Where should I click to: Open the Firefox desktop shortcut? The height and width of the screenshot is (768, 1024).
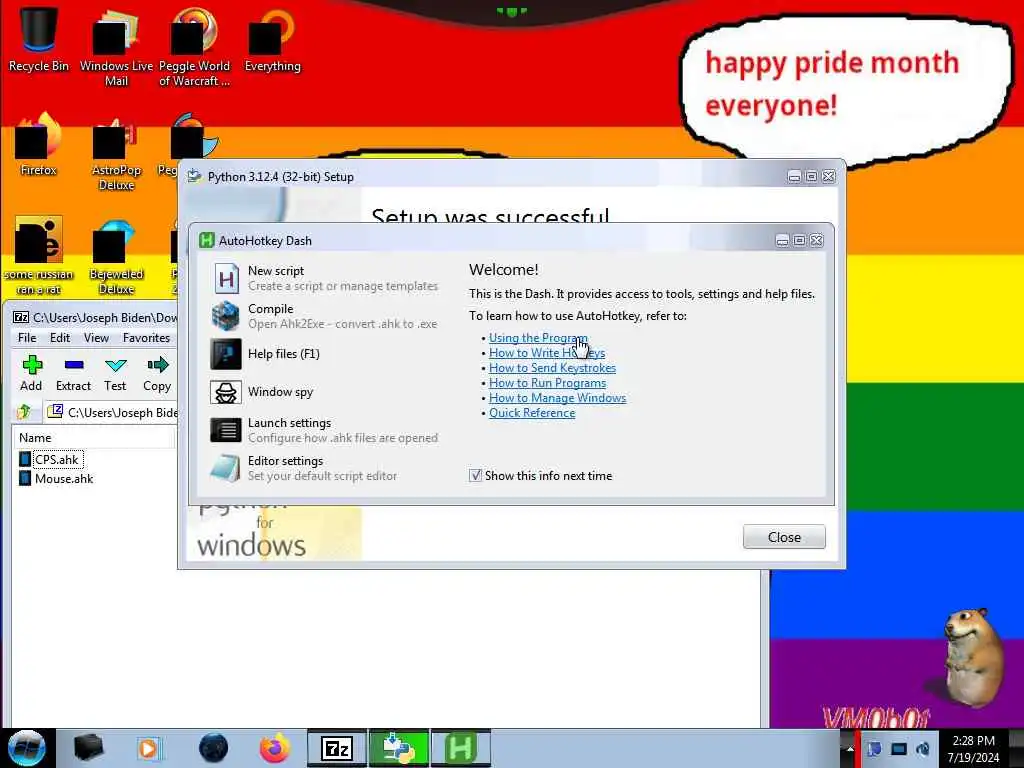tap(39, 145)
